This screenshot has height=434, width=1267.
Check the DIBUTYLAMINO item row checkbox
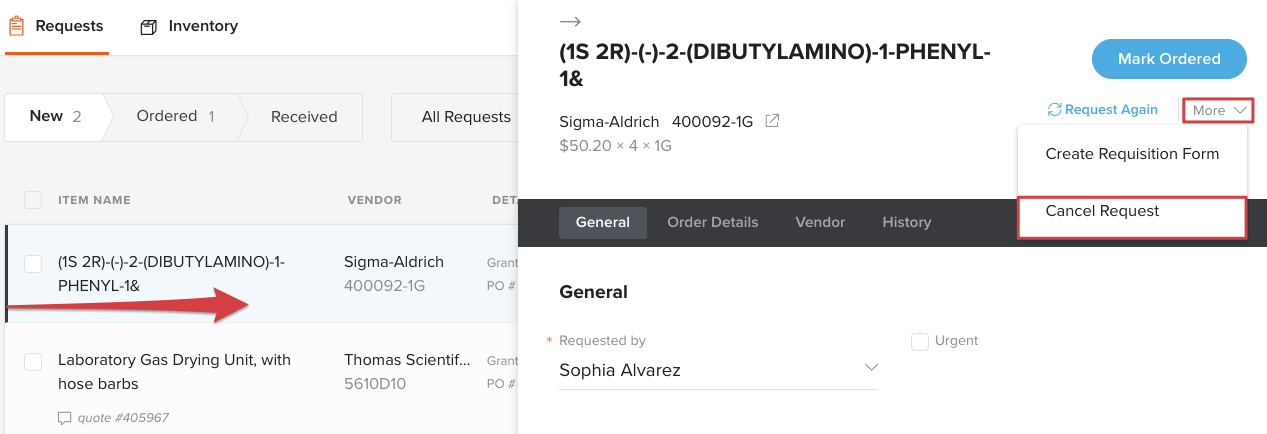(x=33, y=263)
